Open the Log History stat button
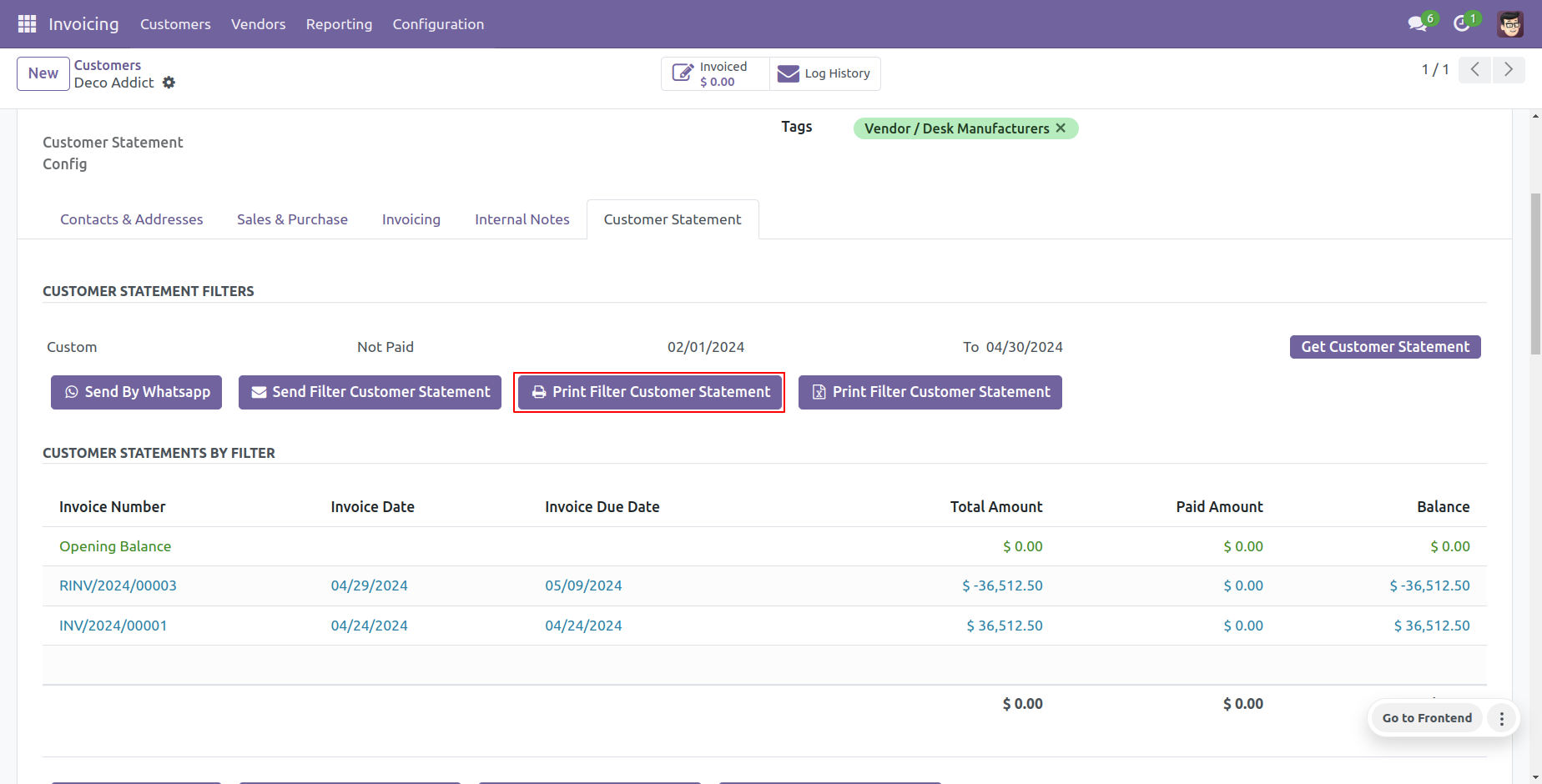 [x=824, y=73]
